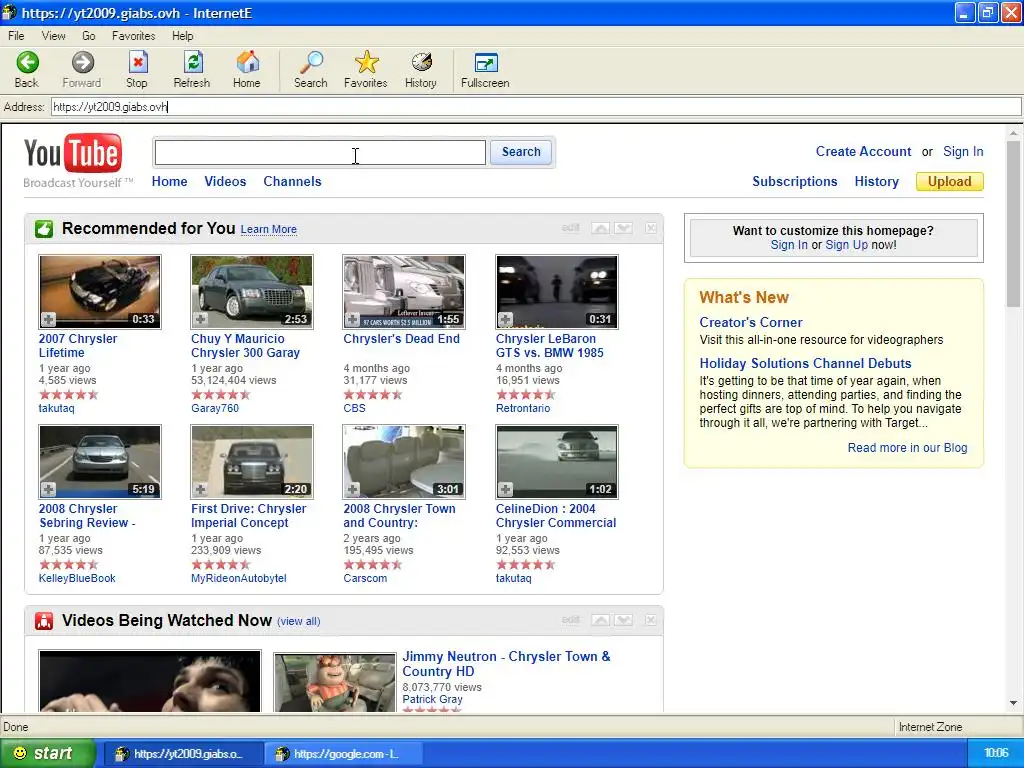Open the browser Search toolbar icon
The height and width of the screenshot is (768, 1024).
pos(311,69)
